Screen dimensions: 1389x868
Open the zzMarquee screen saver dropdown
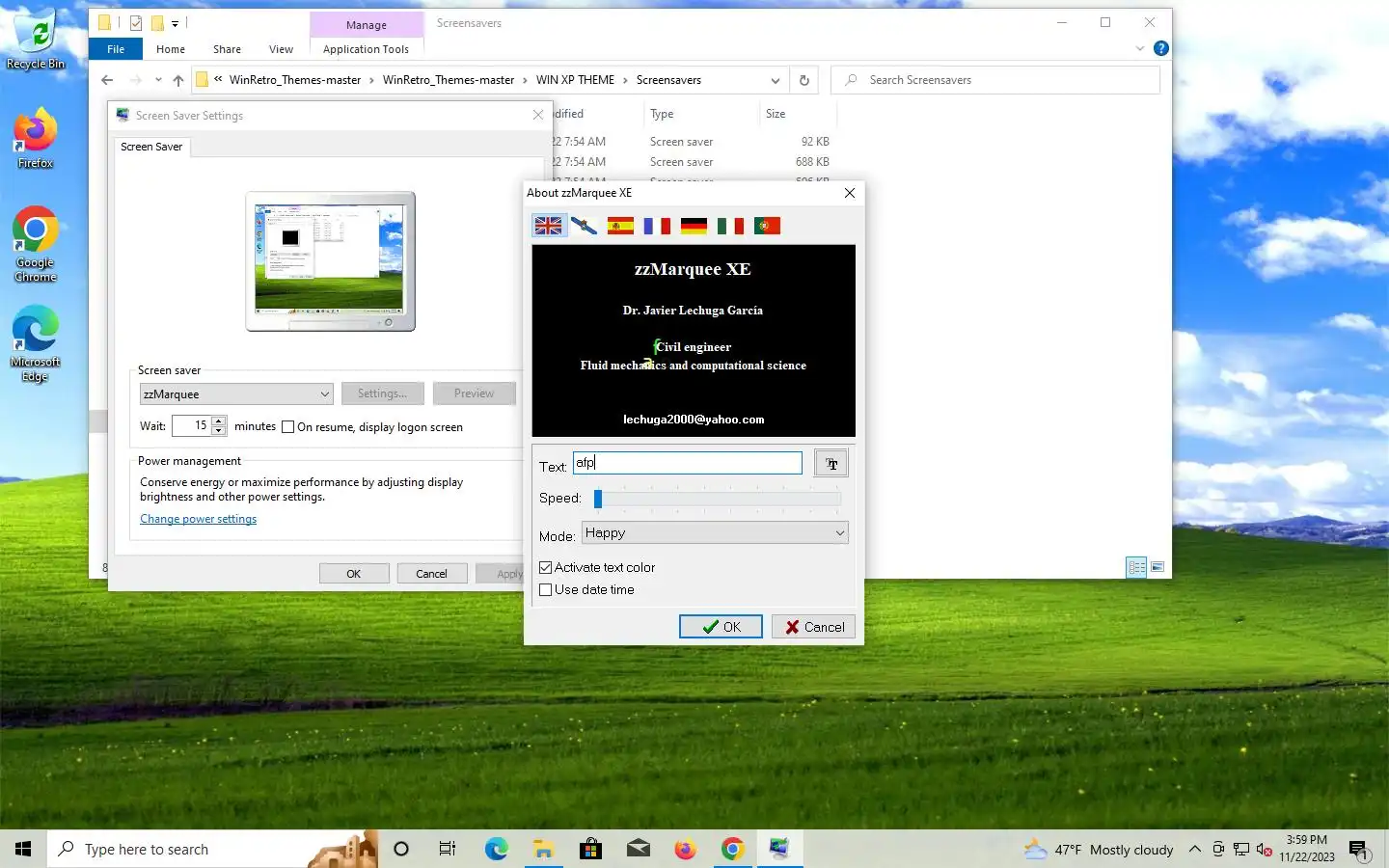pos(236,393)
